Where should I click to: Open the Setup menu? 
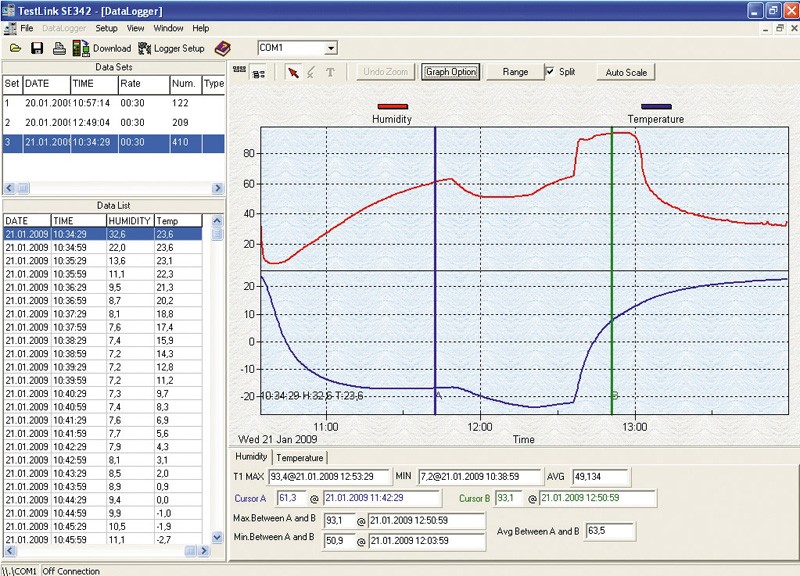pos(106,28)
